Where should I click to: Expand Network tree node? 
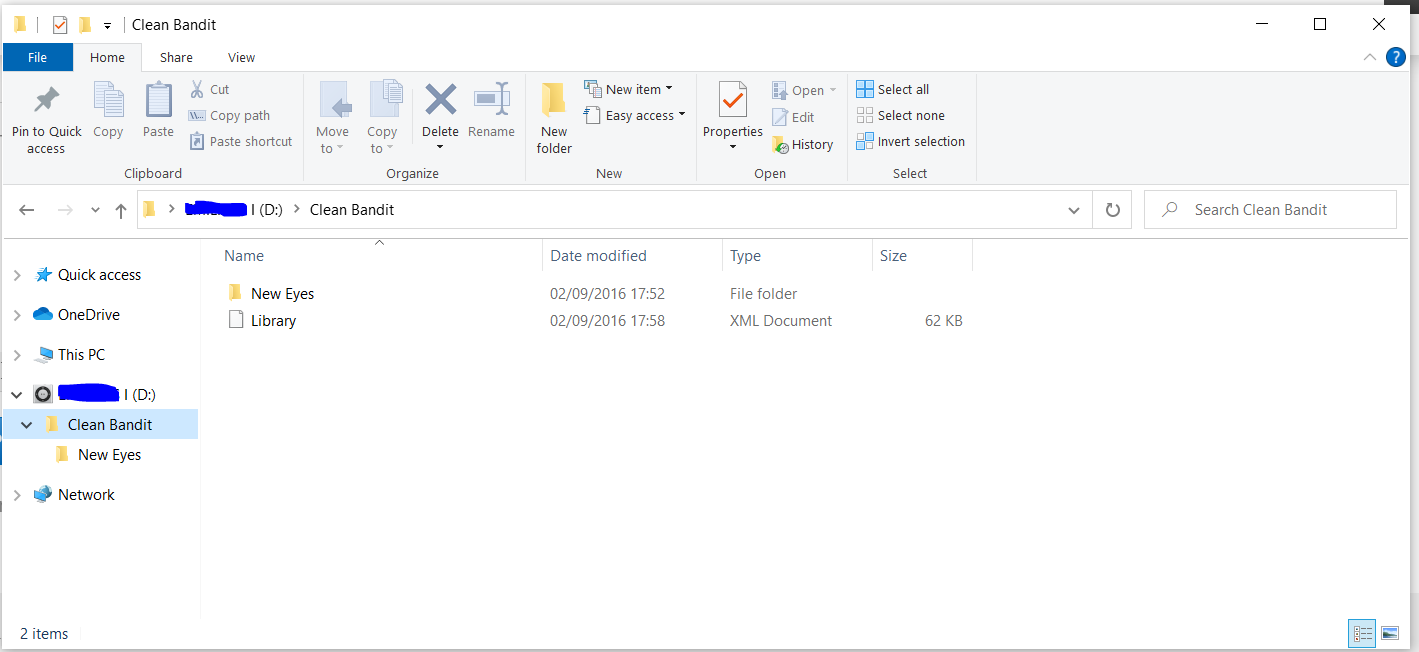pos(17,495)
